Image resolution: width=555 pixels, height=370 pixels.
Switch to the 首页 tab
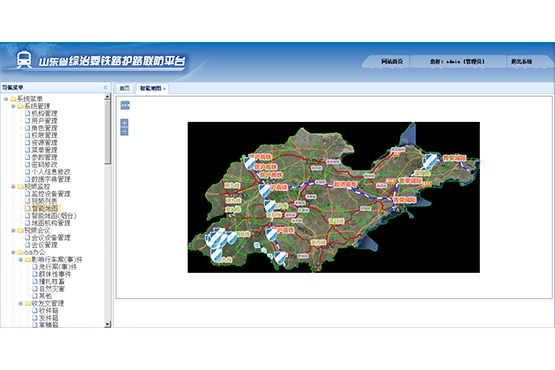click(x=124, y=88)
